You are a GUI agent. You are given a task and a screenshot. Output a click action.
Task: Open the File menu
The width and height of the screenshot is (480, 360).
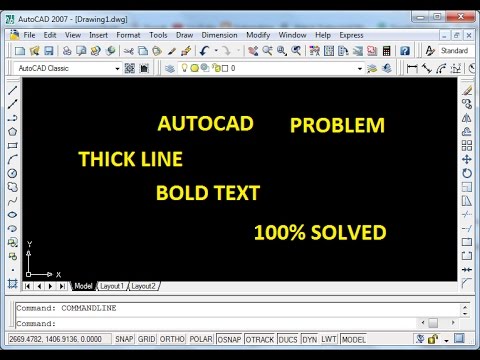[x=29, y=35]
